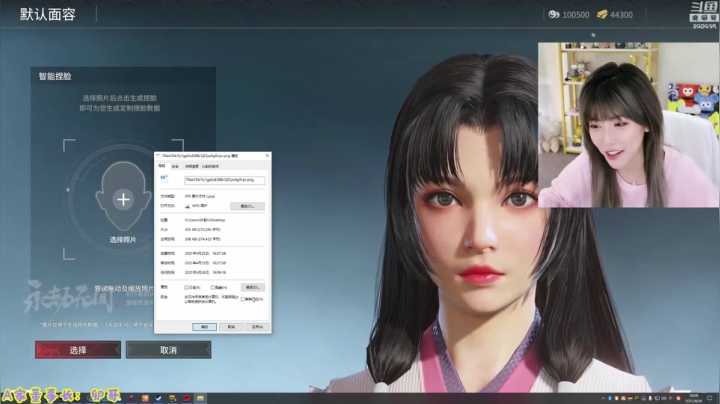720x404 pixels.
Task: Click the 更改 button beside WPS 图片
Action: (248, 206)
